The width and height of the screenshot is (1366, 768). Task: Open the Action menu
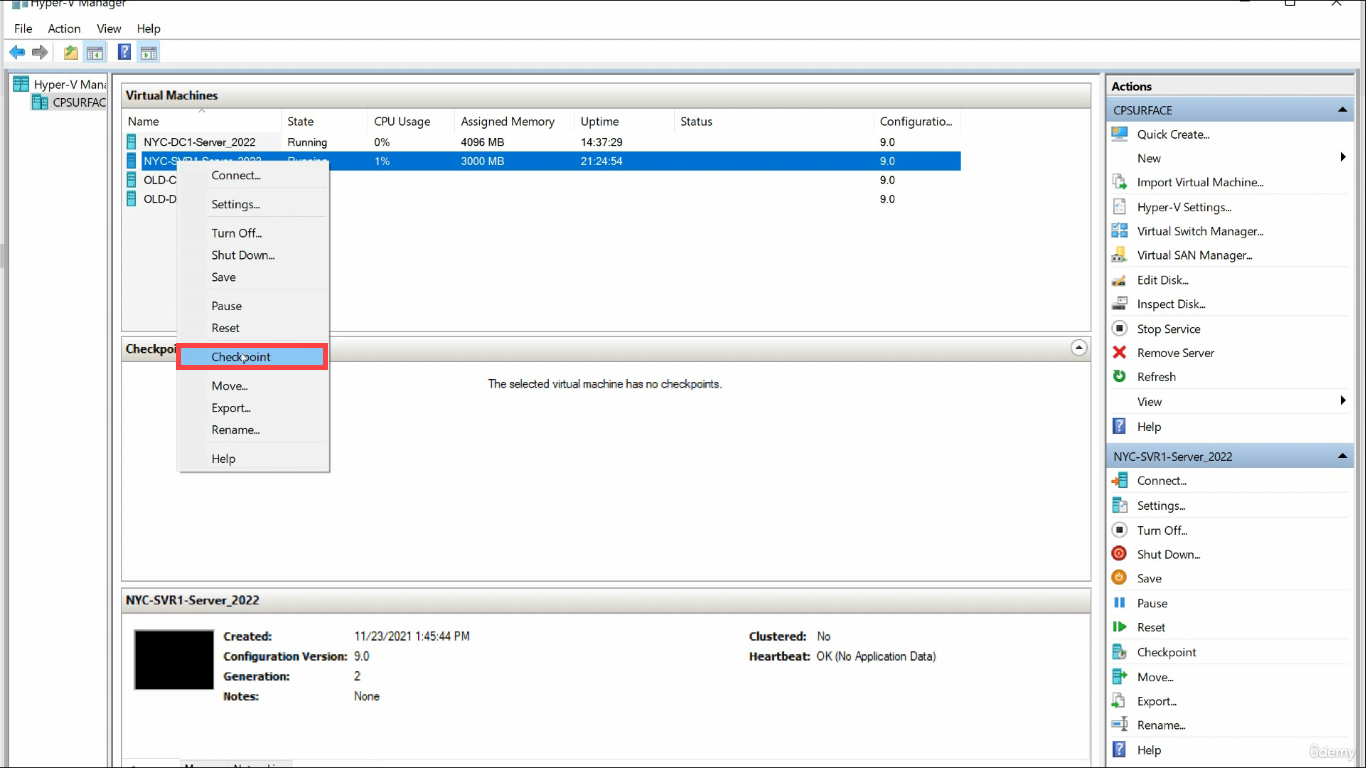click(64, 29)
